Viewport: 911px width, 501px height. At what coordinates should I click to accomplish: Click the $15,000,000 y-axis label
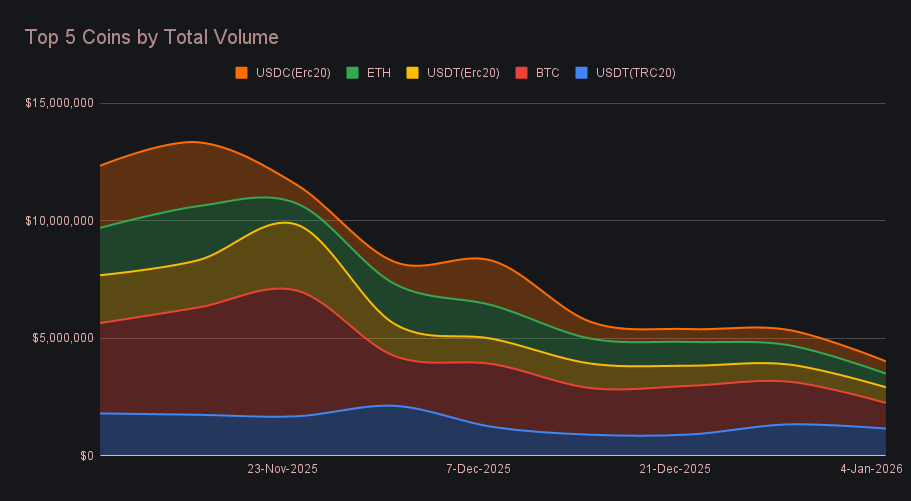60,103
